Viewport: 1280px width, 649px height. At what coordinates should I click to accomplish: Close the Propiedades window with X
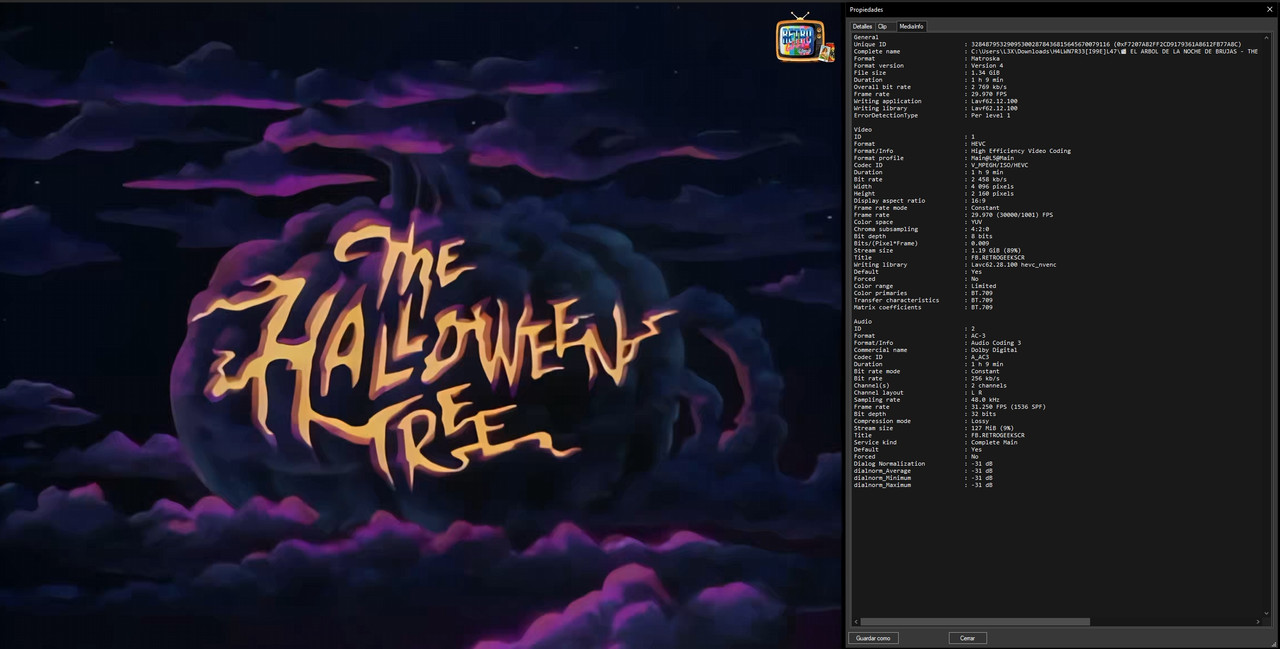point(1268,9)
